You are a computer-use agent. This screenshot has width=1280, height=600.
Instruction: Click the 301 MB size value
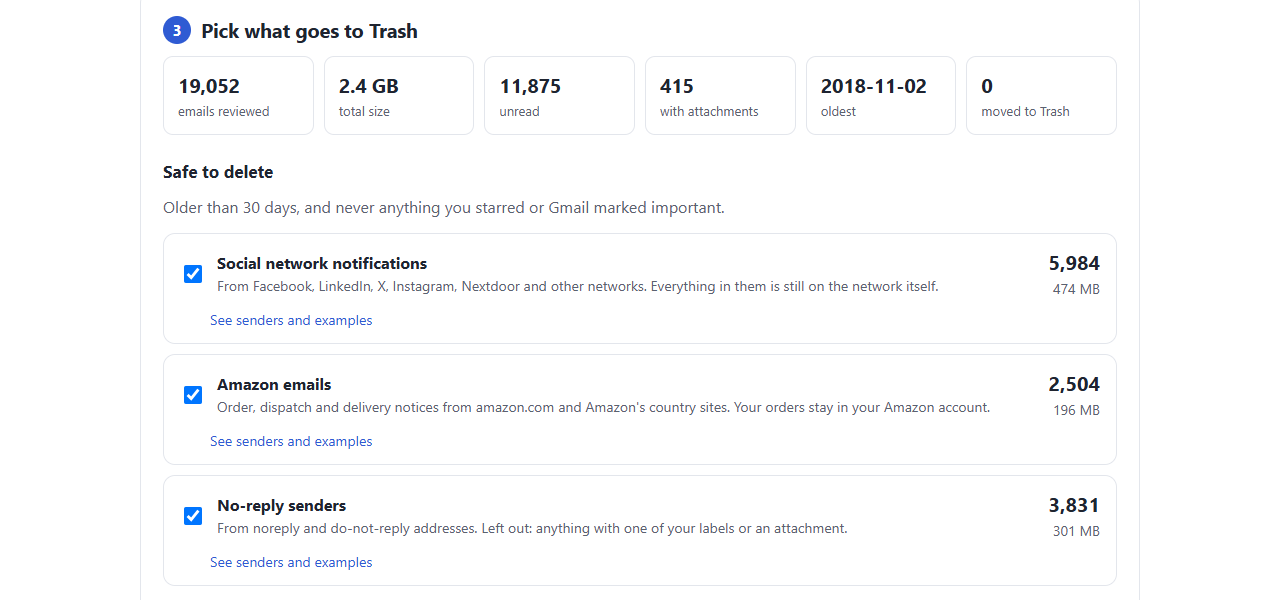1076,531
